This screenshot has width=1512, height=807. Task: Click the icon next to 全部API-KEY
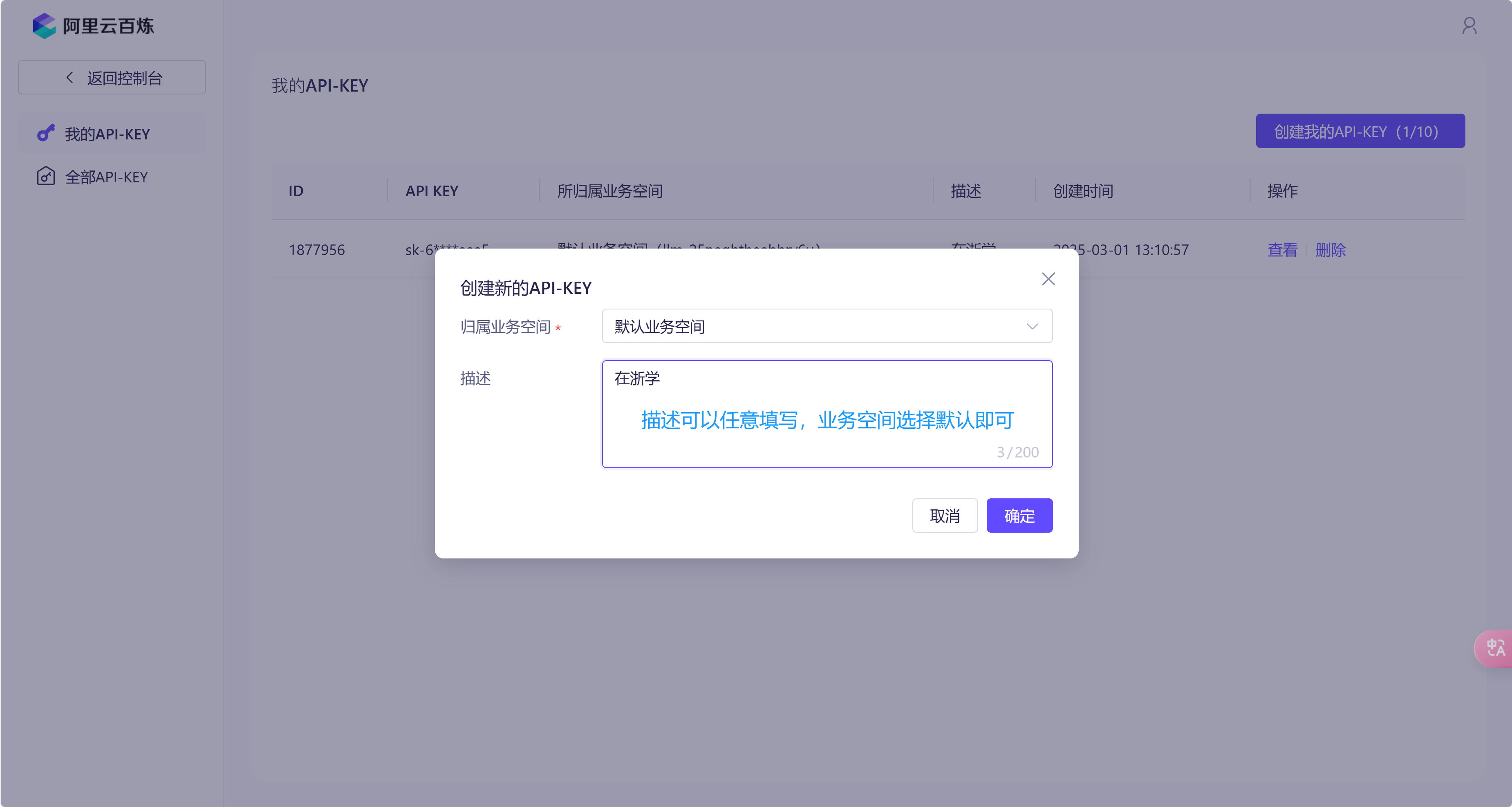coord(46,176)
